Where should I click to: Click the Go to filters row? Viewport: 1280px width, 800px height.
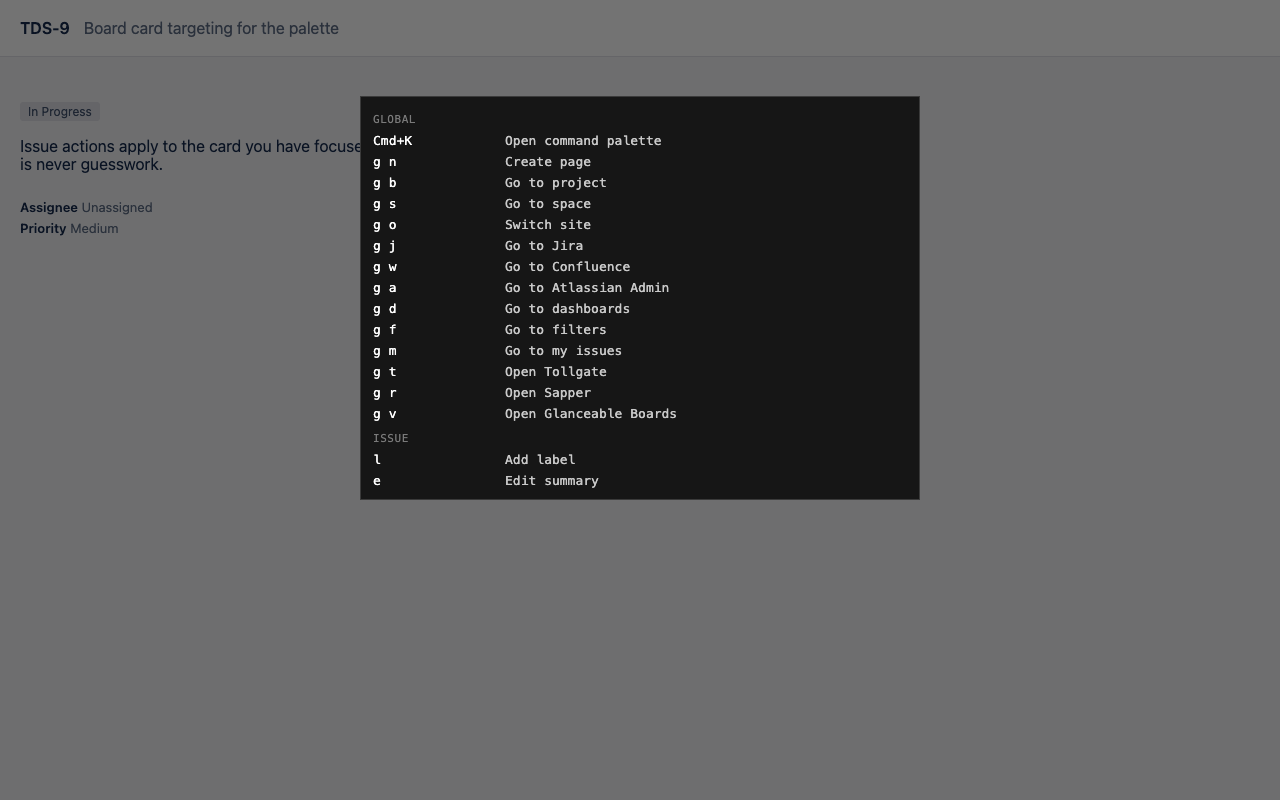click(640, 330)
